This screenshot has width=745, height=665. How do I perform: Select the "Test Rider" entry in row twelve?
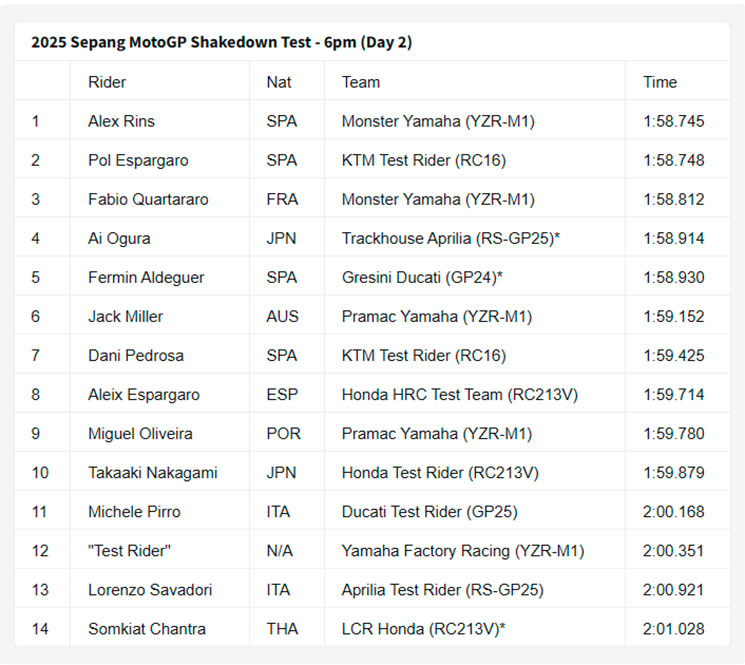[129, 551]
